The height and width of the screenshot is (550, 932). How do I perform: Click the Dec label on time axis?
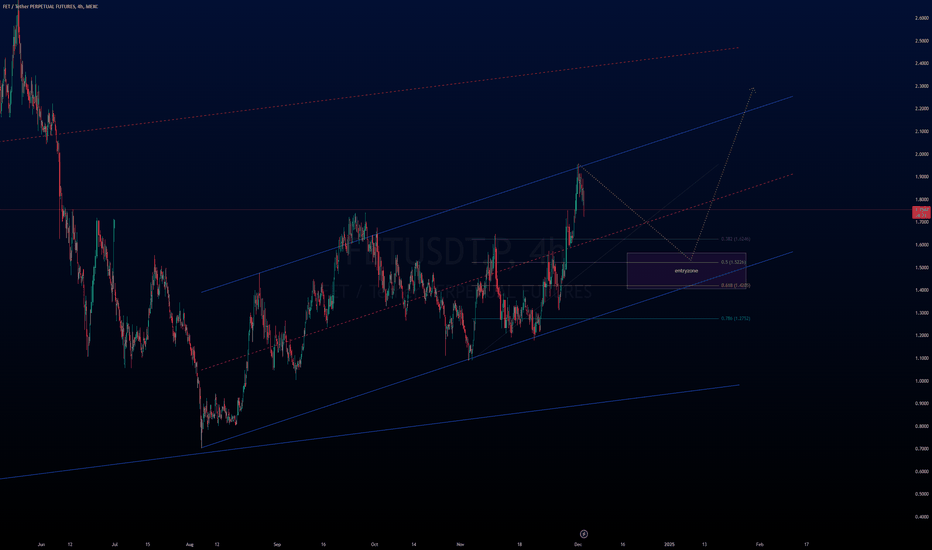(x=578, y=544)
